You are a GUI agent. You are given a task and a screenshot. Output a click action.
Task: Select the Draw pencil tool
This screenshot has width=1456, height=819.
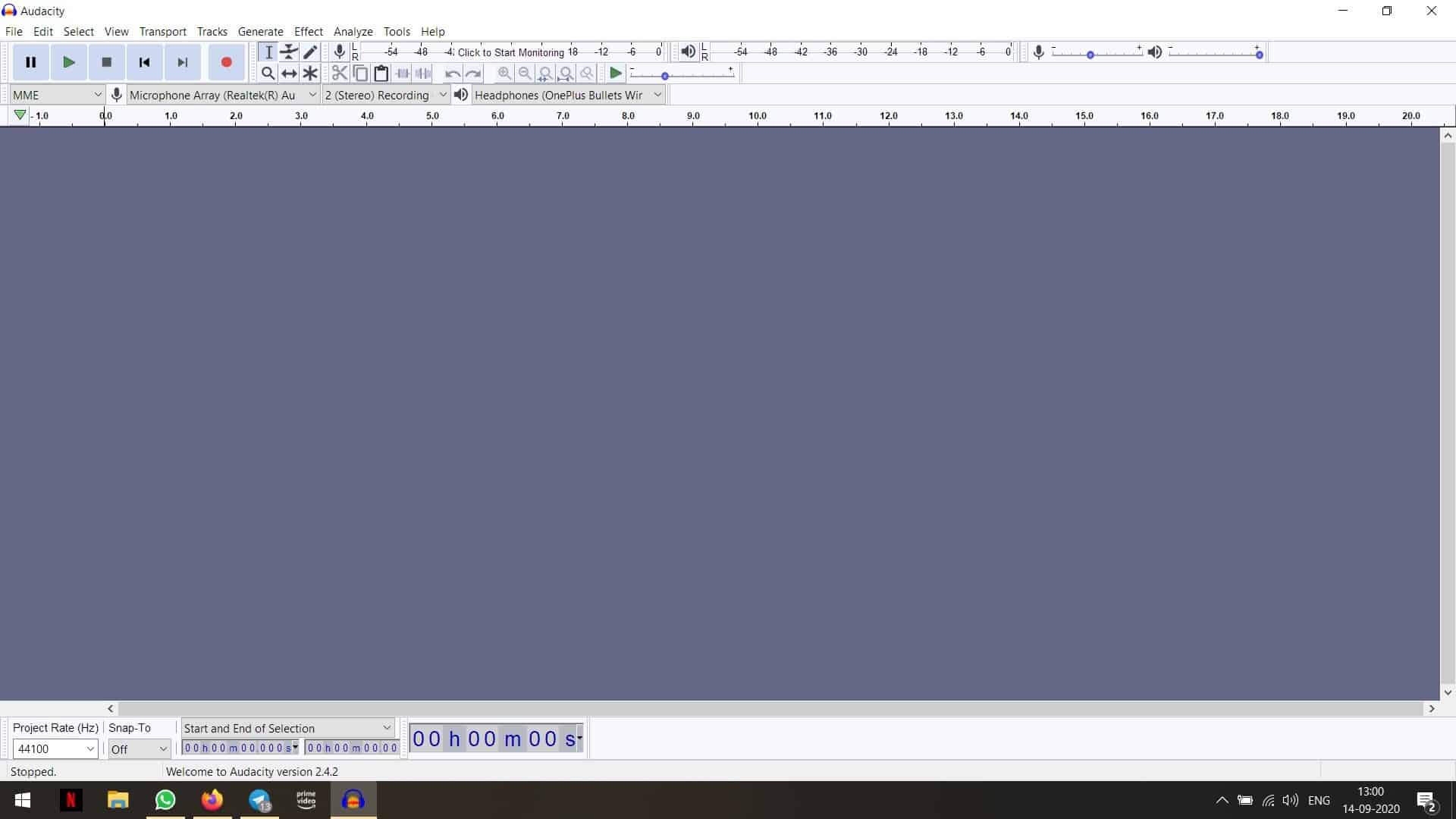coord(310,52)
